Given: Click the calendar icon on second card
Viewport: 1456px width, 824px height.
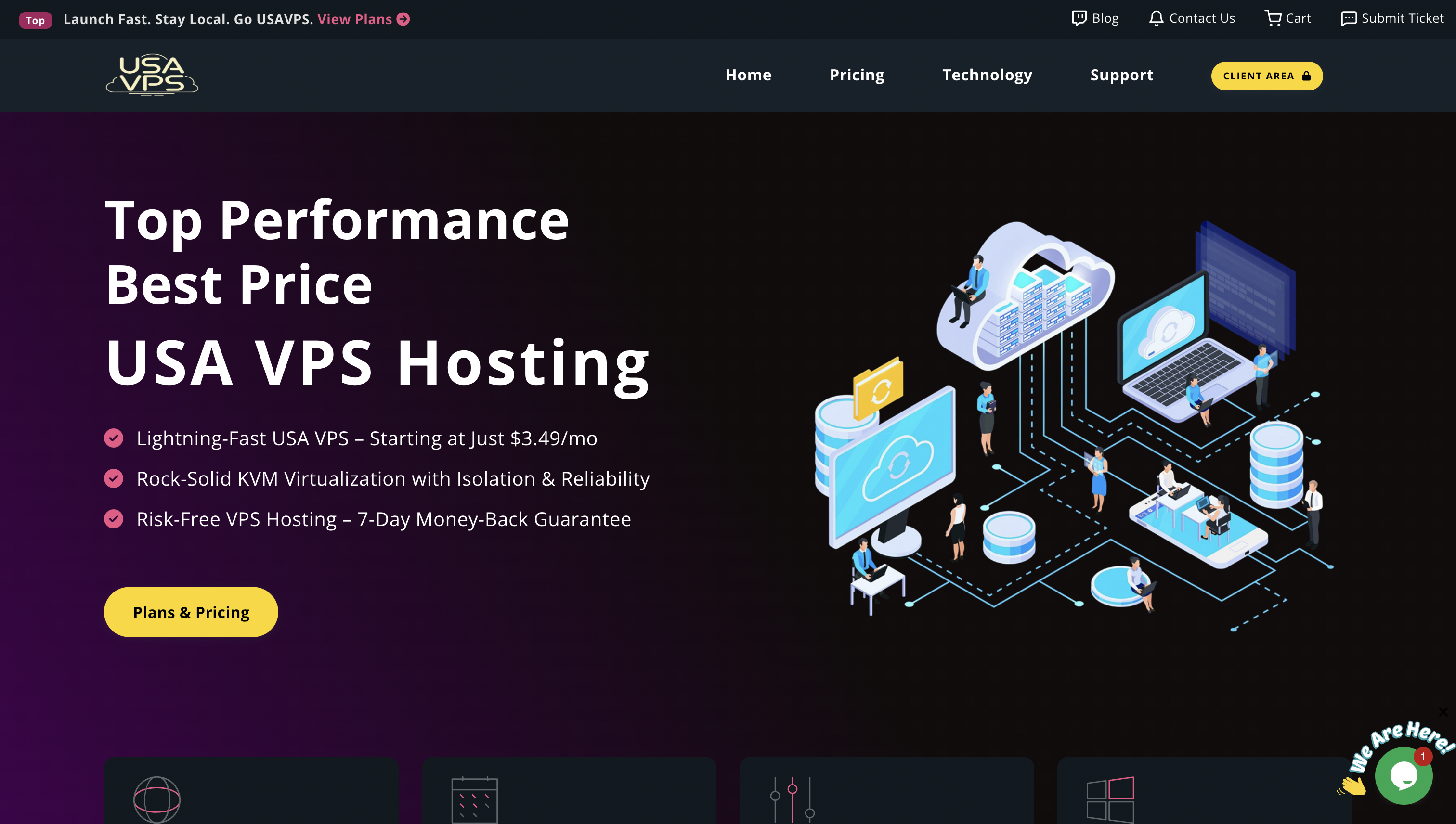Looking at the screenshot, I should point(474,799).
